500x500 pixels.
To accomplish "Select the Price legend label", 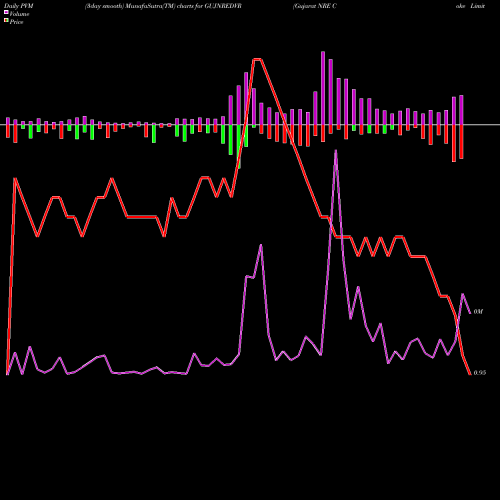I will (x=16, y=22).
